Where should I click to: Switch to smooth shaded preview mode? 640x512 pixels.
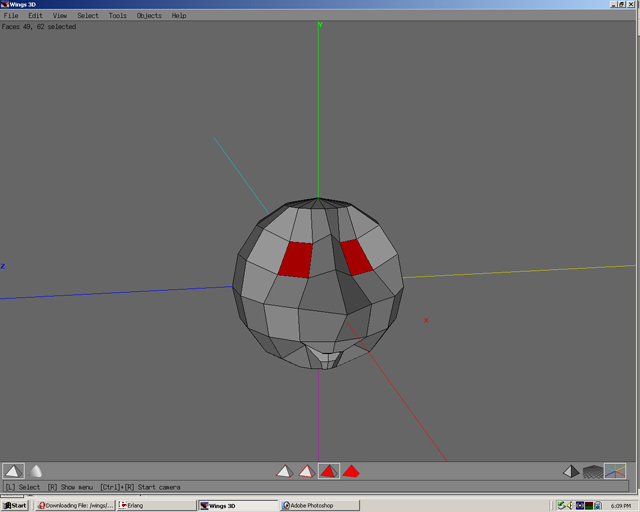tap(36, 471)
